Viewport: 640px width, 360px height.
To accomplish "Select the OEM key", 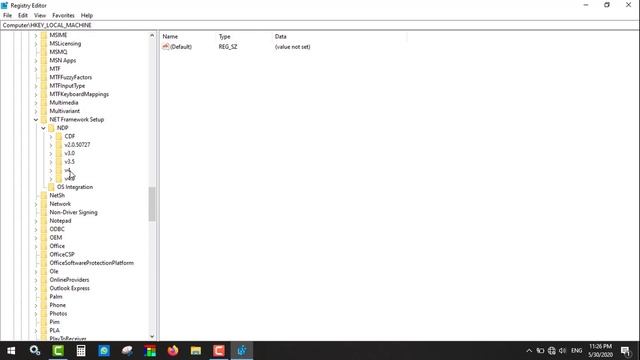I will click(56, 238).
